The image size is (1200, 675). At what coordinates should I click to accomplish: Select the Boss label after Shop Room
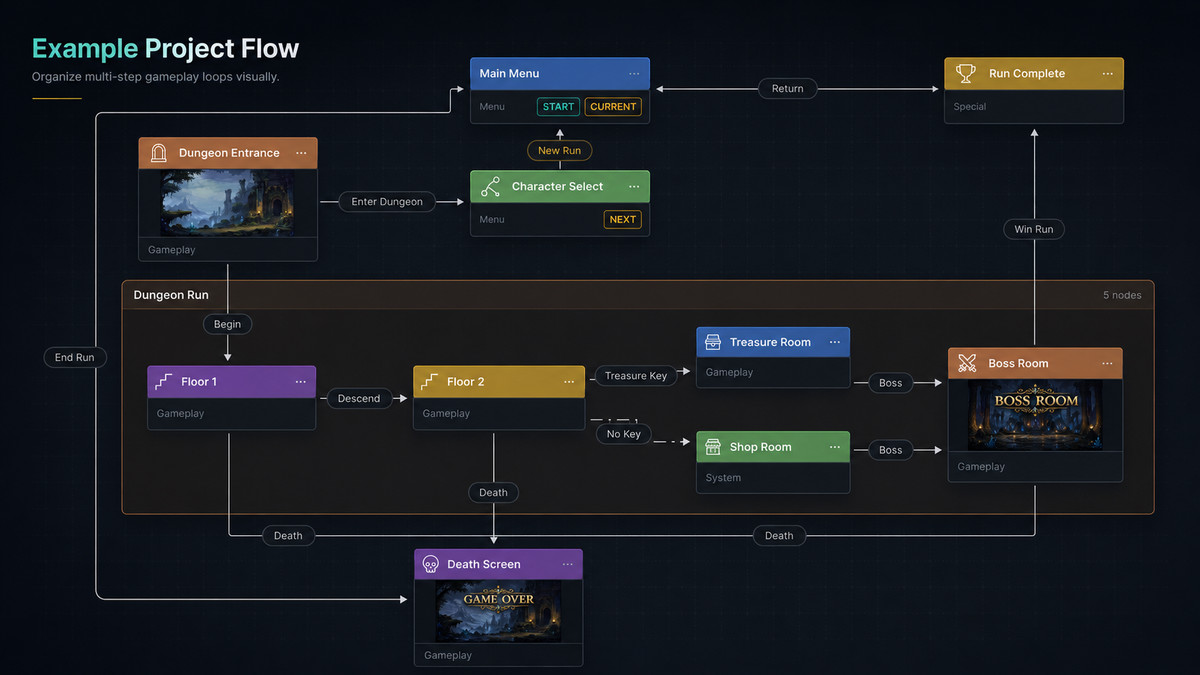(x=890, y=450)
